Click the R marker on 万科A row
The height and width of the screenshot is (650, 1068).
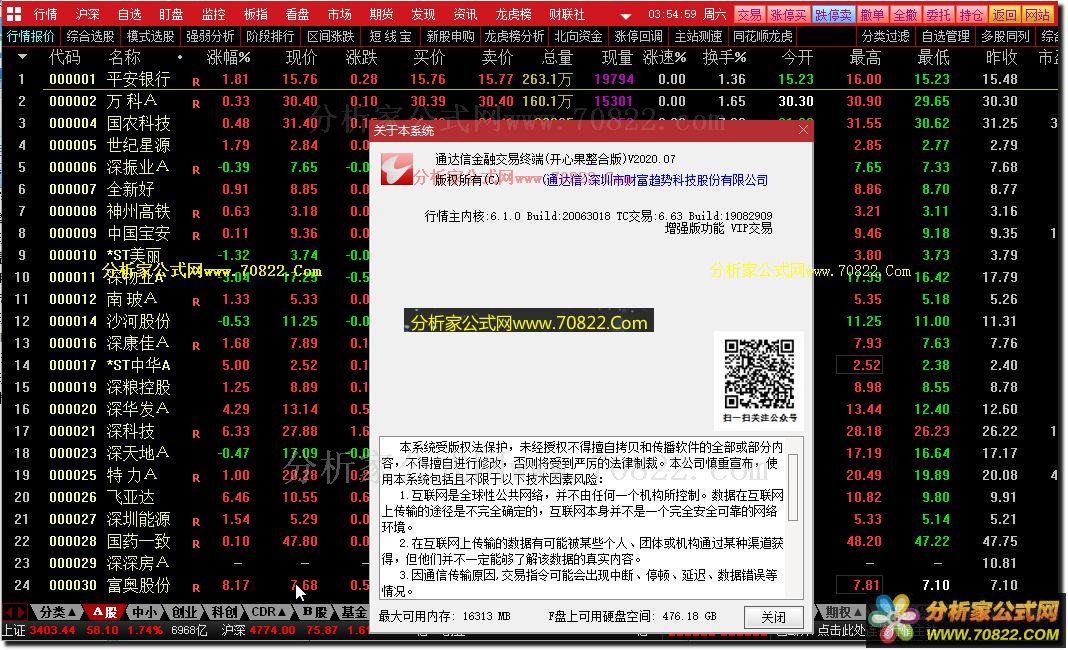[x=196, y=104]
